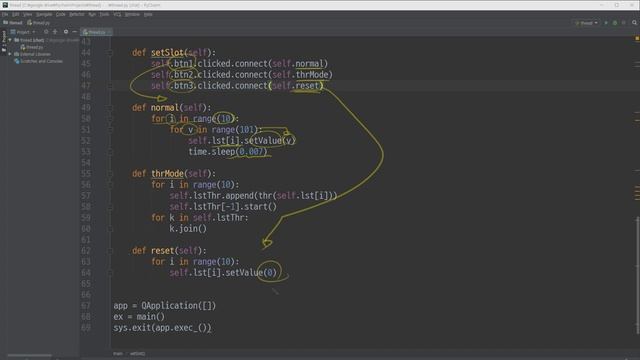Viewport: 640px width, 360px height.
Task: Hide the Project panel with minus icon
Action: pos(75,32)
